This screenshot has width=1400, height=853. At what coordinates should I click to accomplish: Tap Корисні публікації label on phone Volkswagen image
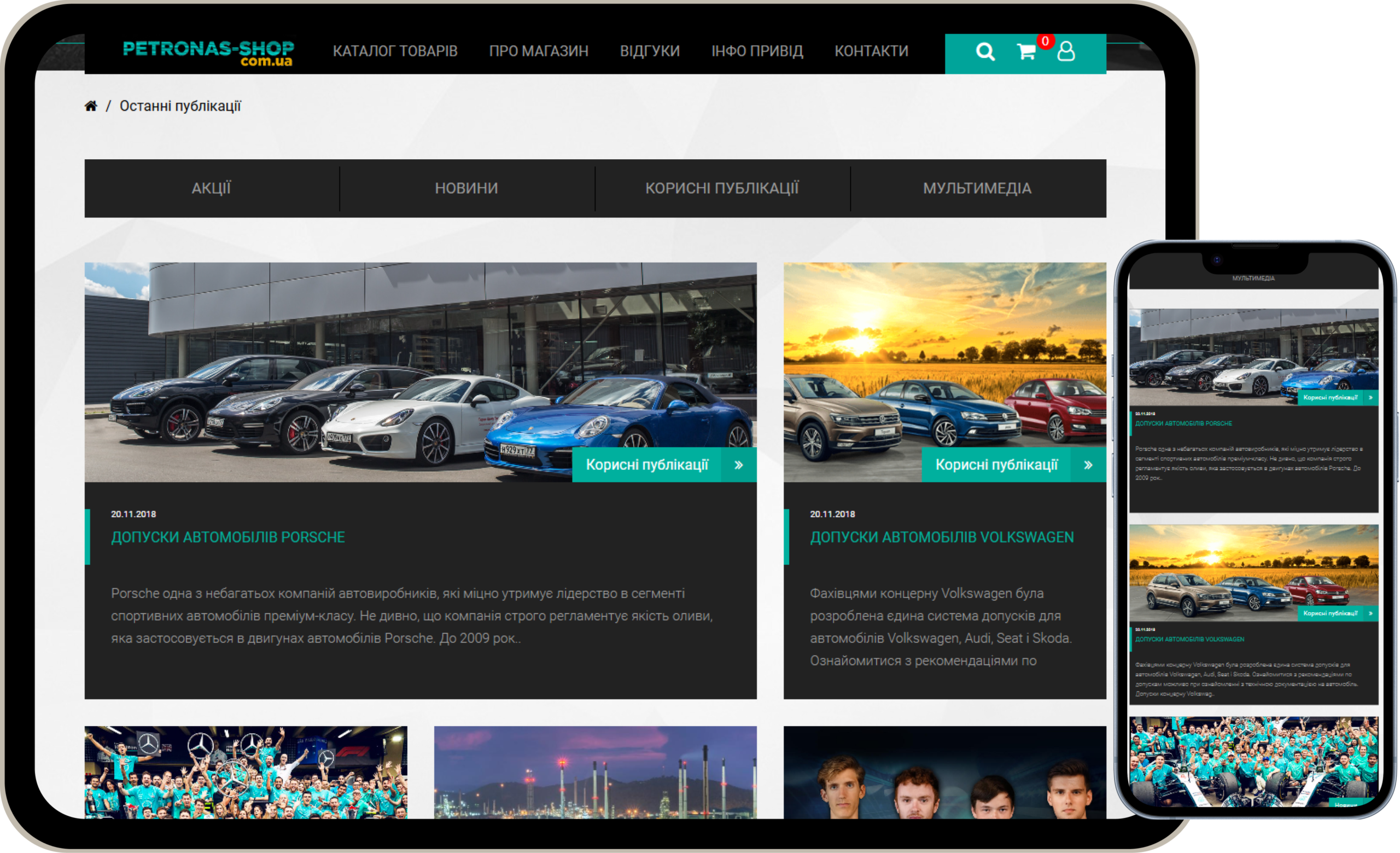point(1331,613)
